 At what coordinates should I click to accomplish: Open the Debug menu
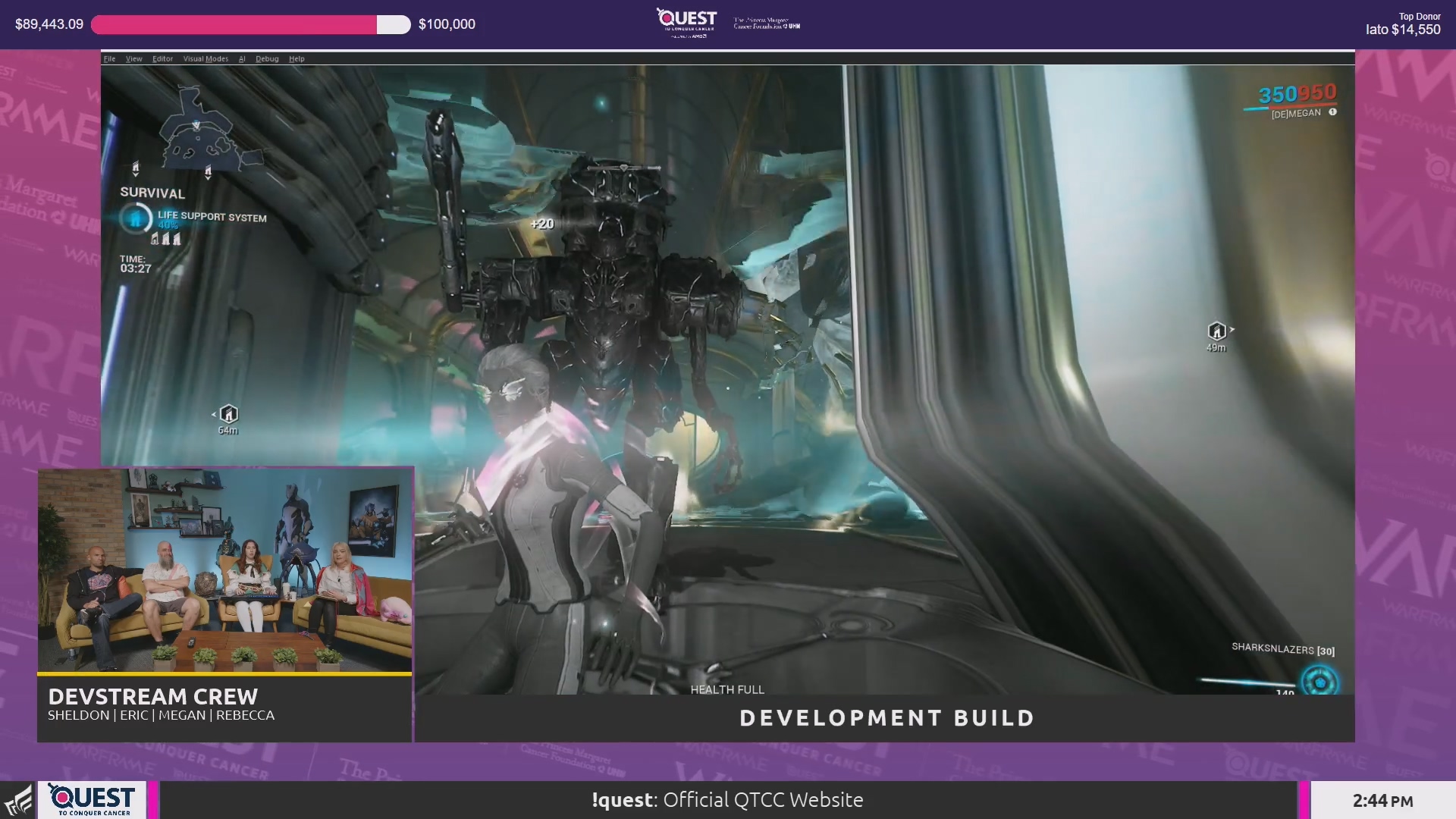click(x=267, y=58)
